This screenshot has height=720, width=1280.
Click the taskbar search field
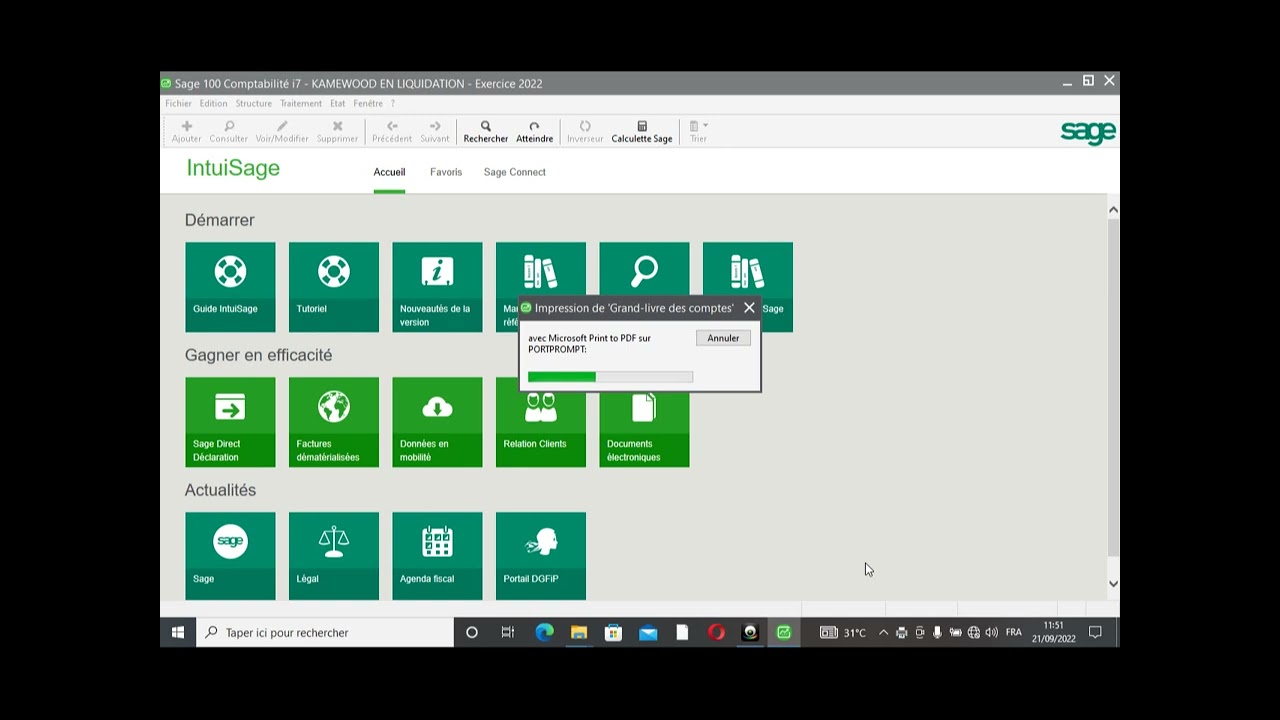(325, 632)
